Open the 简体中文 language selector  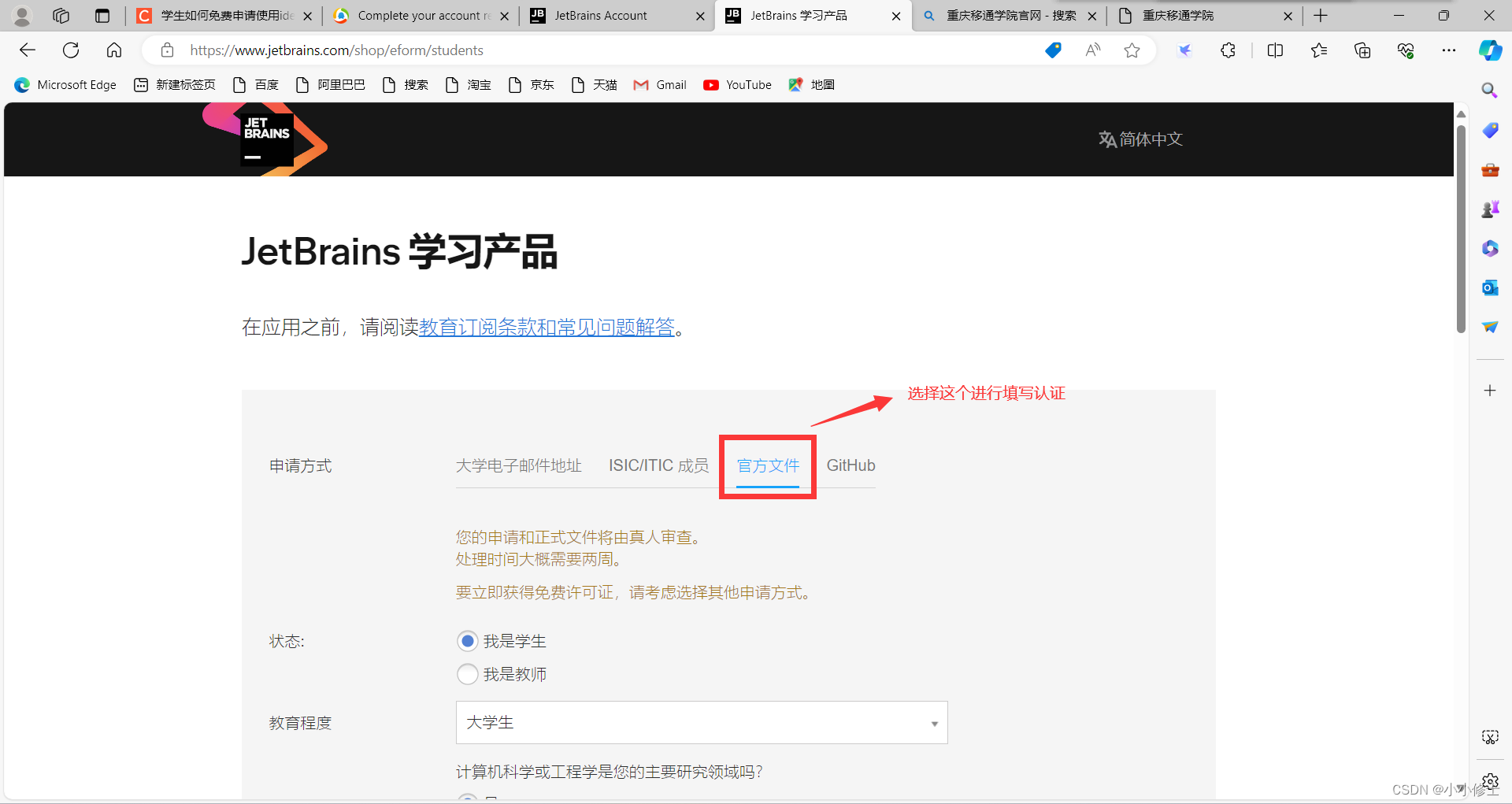[1141, 139]
